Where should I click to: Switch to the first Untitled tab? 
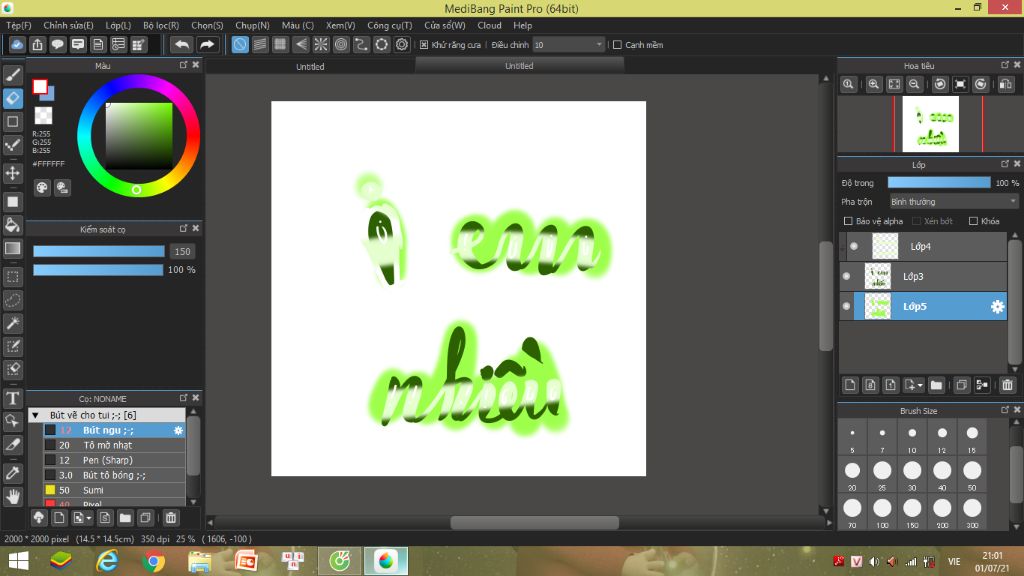310,66
